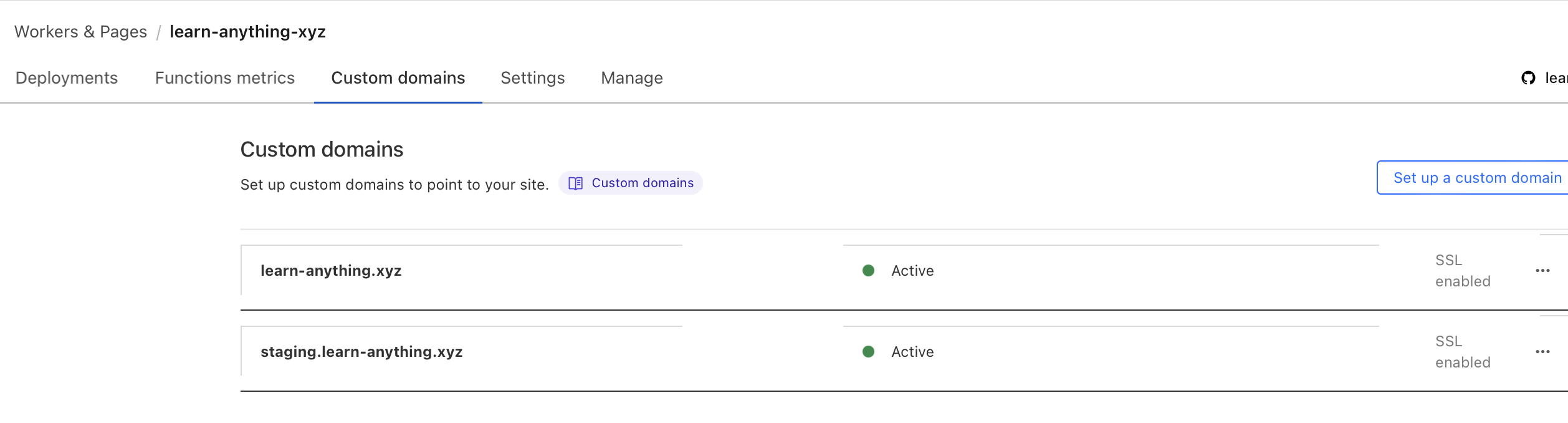The image size is (1568, 423).
Task: Select the staging.learn-anything.xyz domain row
Action: tap(361, 352)
